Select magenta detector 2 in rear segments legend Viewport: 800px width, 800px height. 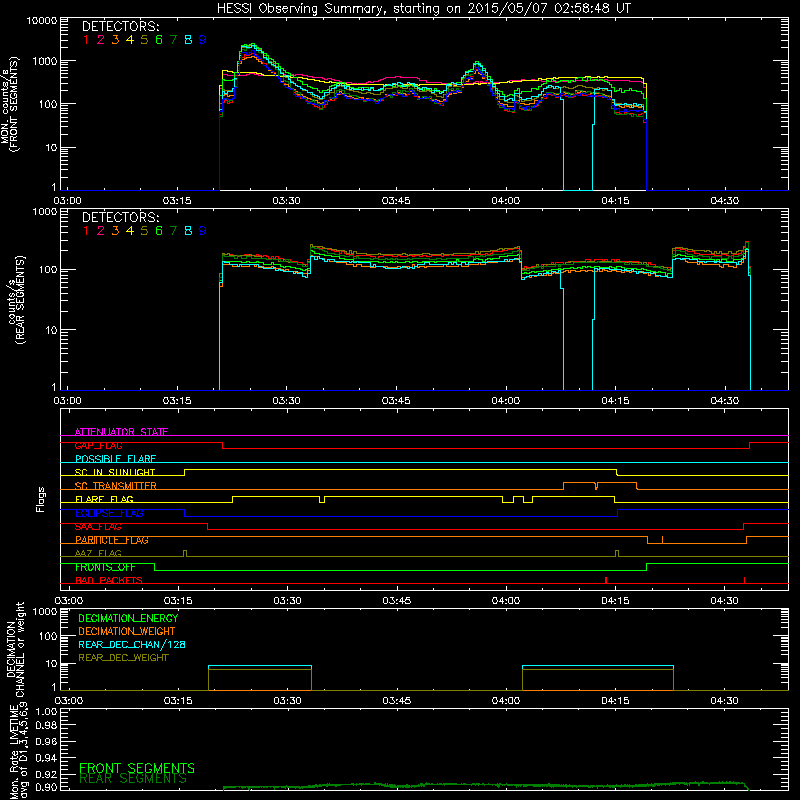pyautogui.click(x=101, y=231)
